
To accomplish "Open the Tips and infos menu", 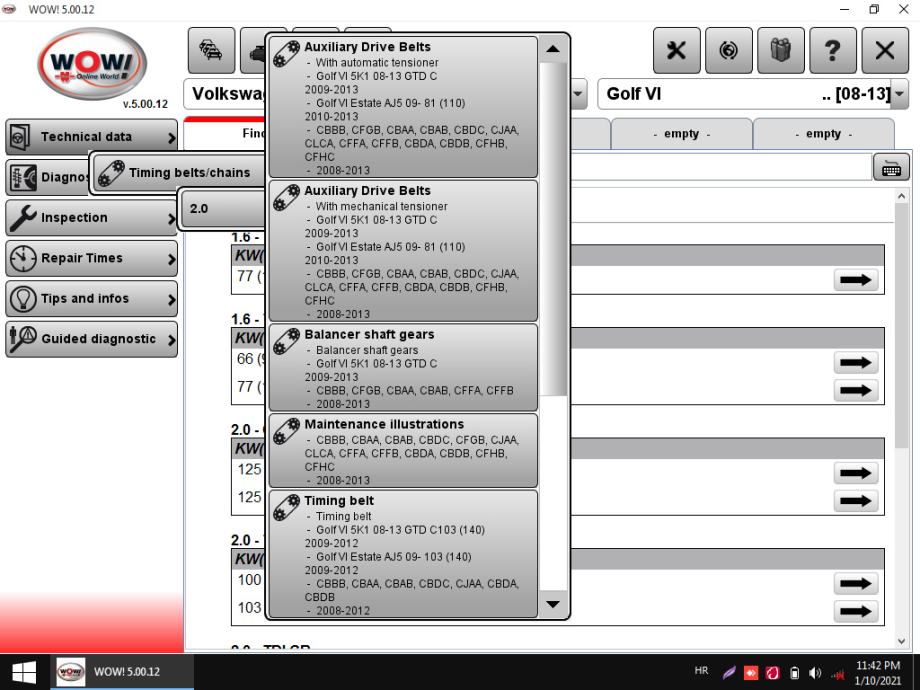I will (x=92, y=299).
